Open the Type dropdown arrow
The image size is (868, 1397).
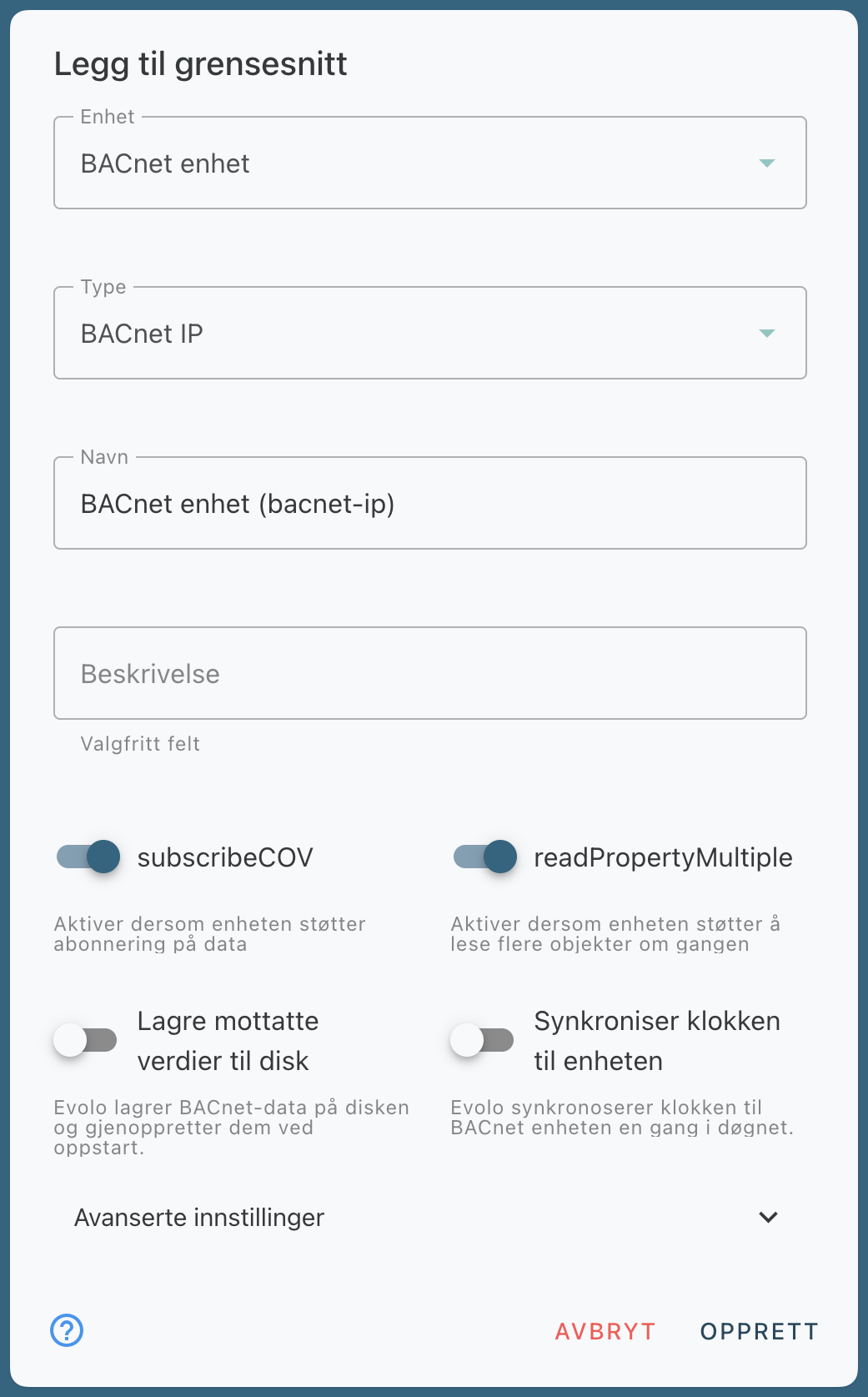tap(767, 334)
